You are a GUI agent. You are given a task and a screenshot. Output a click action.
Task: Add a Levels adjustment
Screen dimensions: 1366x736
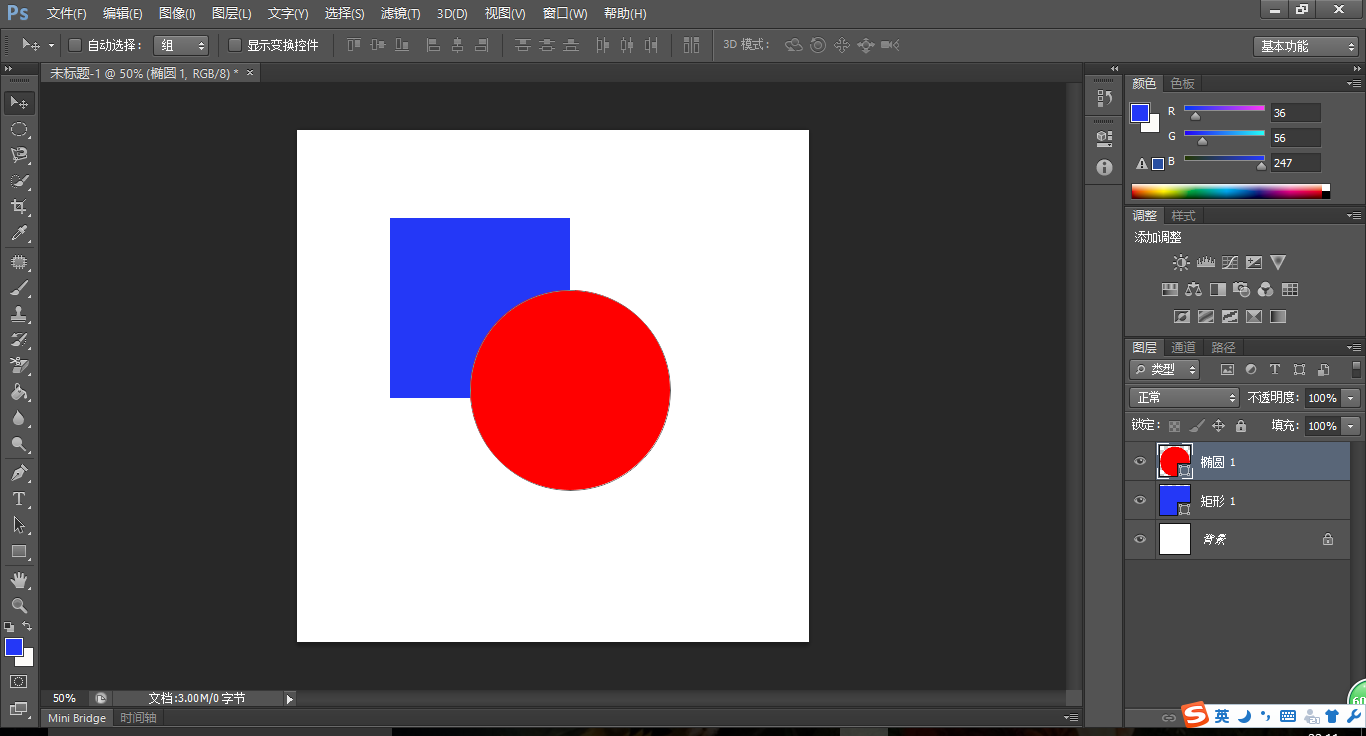click(x=1205, y=263)
